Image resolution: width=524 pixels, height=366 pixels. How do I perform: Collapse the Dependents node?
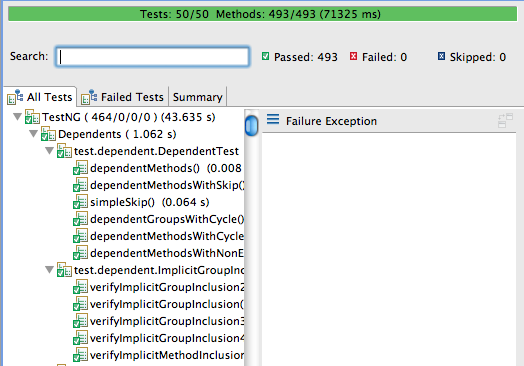coord(33,134)
